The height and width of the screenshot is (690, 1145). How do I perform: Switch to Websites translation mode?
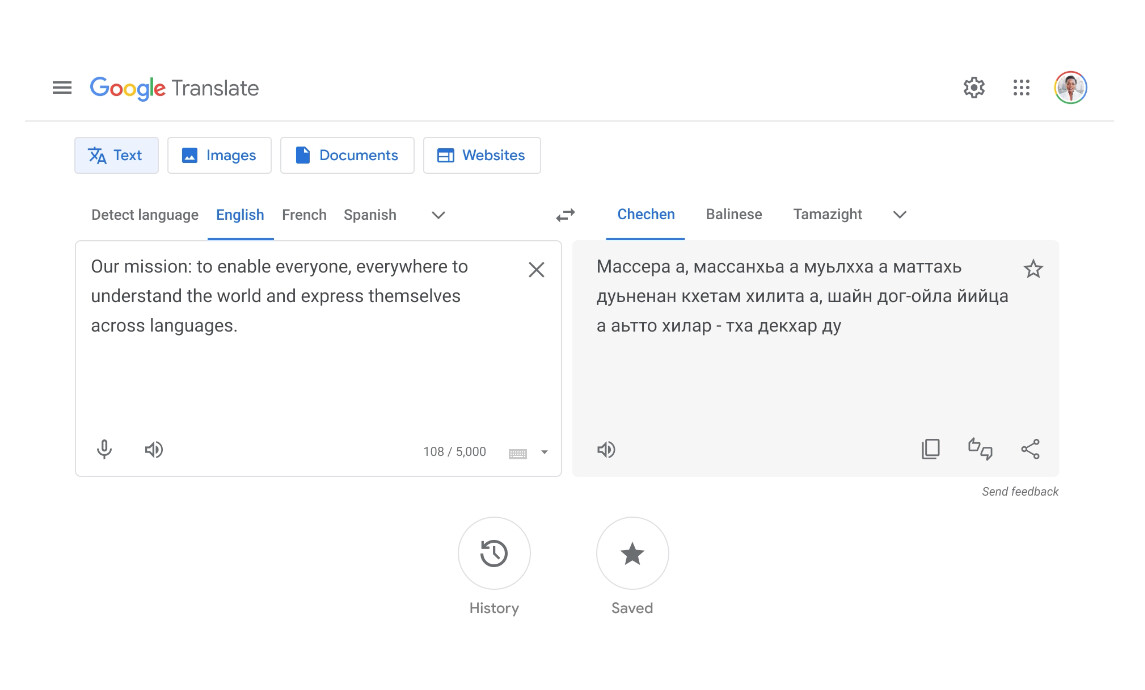(481, 156)
